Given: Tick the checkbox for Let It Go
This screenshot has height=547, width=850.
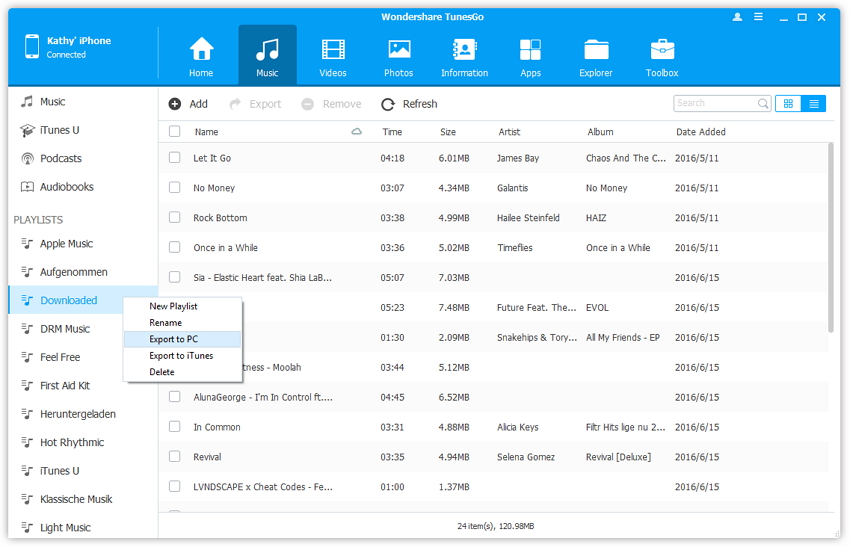Looking at the screenshot, I should (x=175, y=158).
